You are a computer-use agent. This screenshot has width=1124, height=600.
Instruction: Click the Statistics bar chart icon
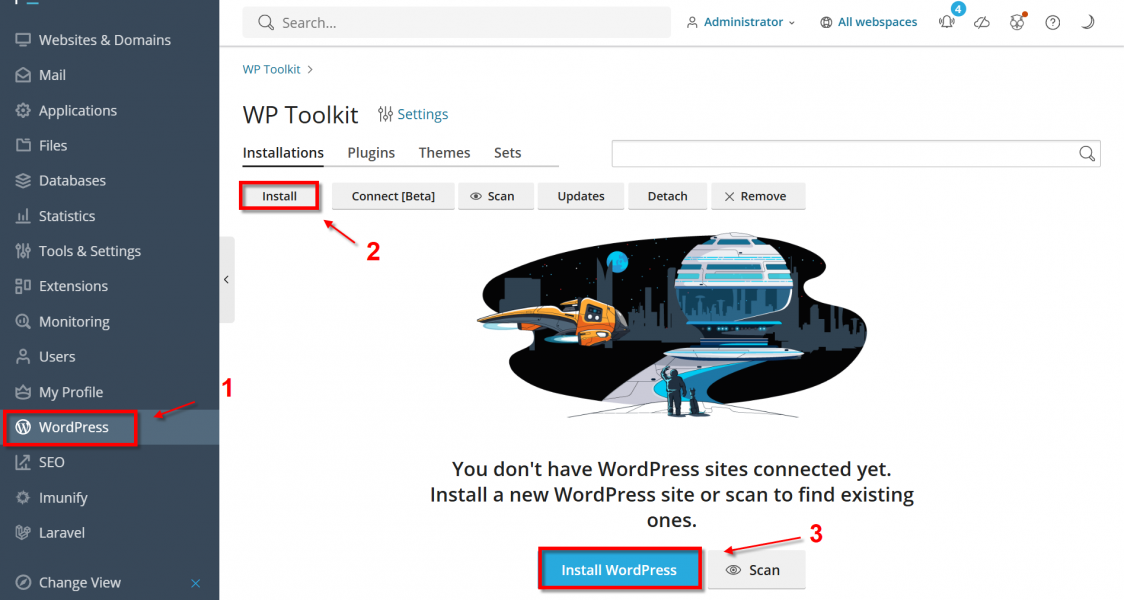(23, 216)
